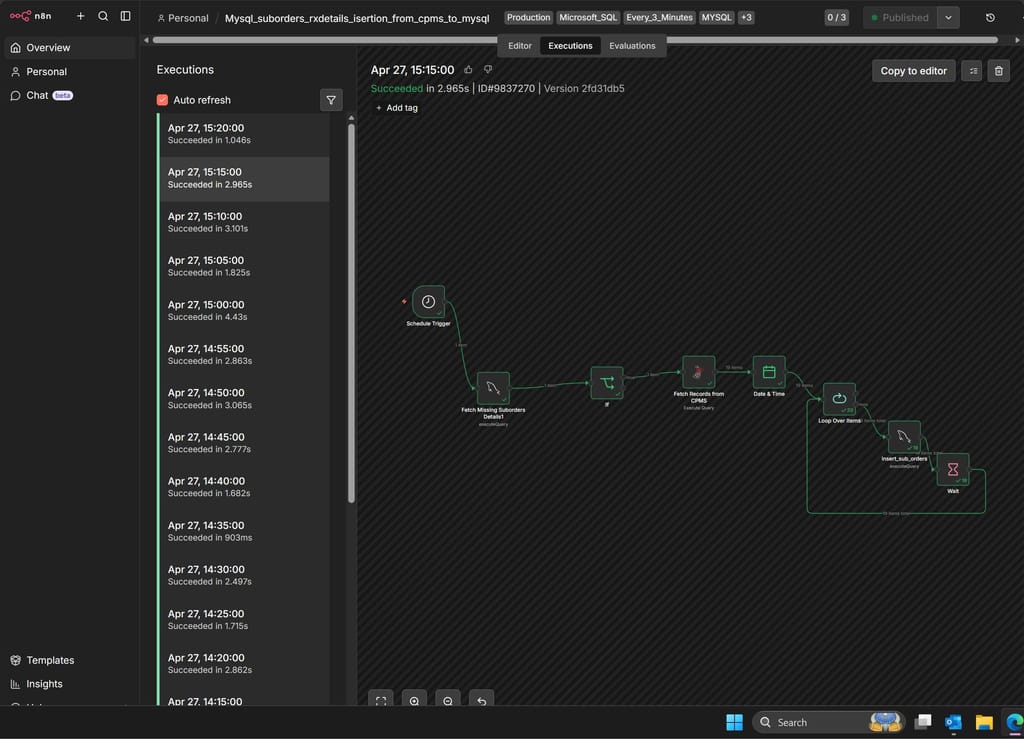Delete this execution with the trash icon
This screenshot has height=740, width=1024.
[998, 71]
